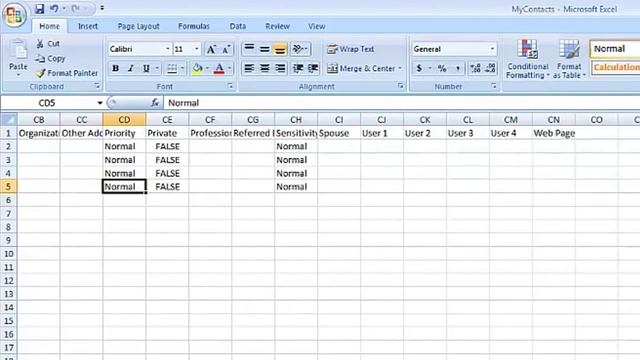The width and height of the screenshot is (640, 360).
Task: Apply Accounting number format dollar icon
Action: point(419,68)
